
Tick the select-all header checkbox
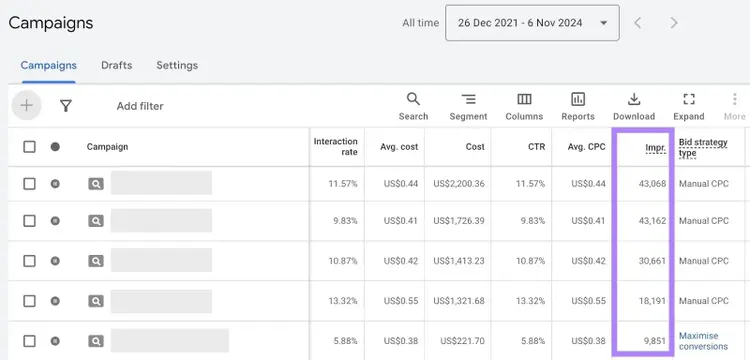29,146
